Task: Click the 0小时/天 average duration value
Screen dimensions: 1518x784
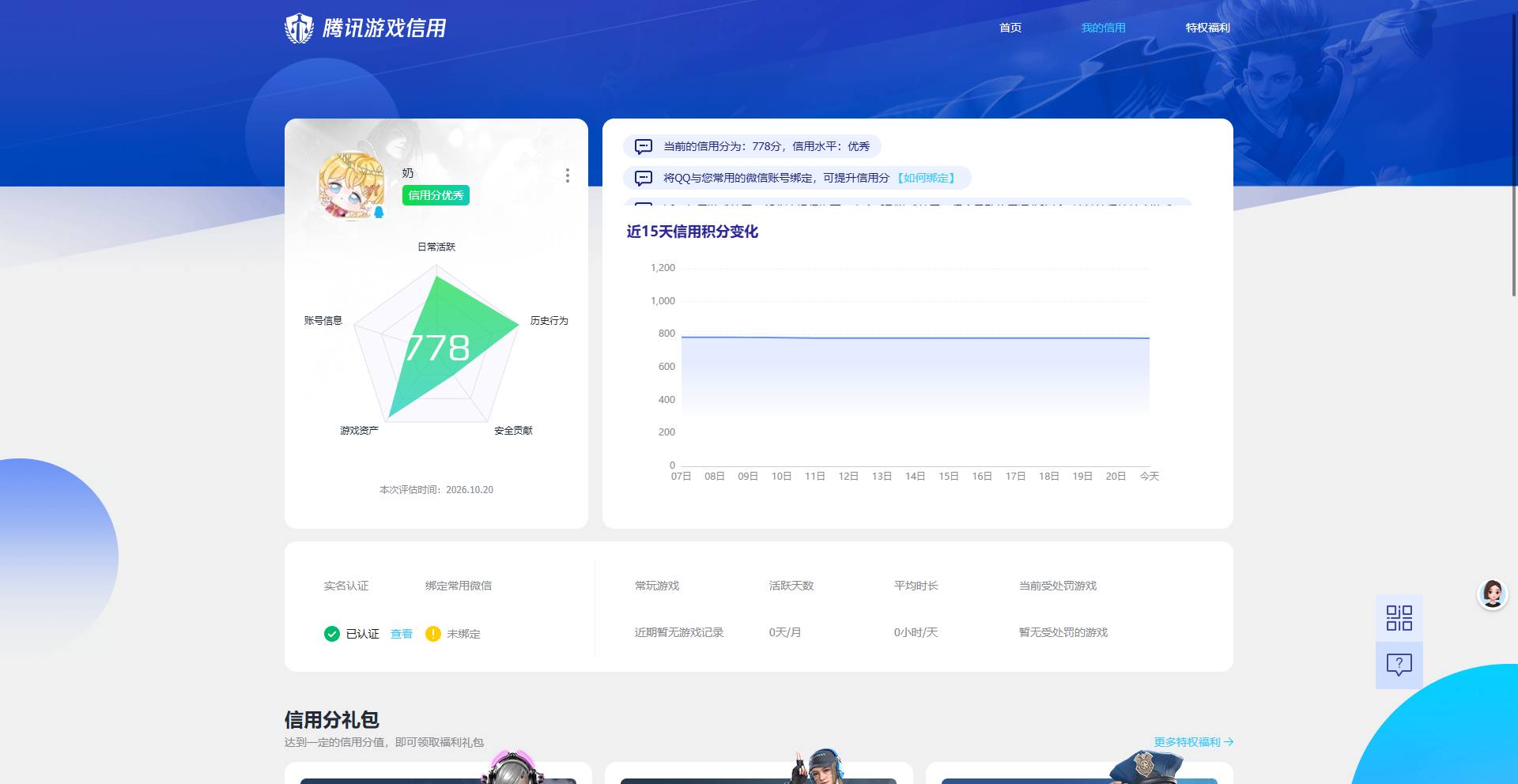Action: click(x=916, y=632)
